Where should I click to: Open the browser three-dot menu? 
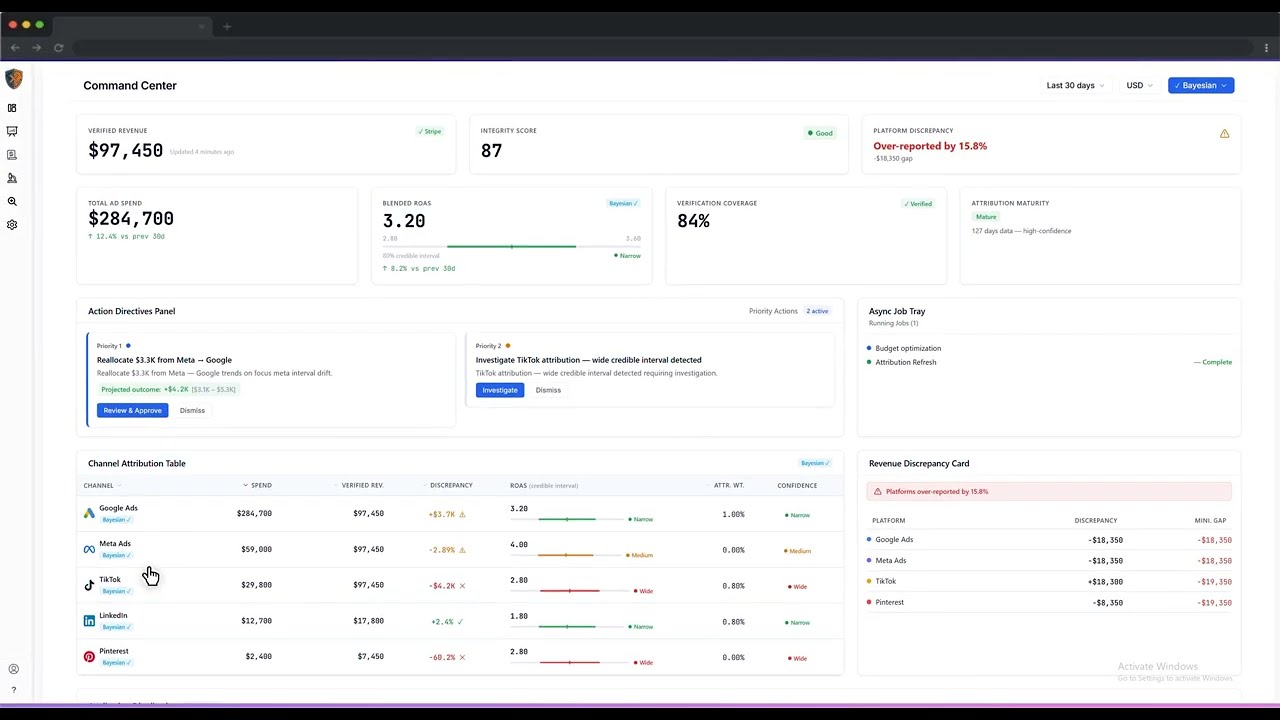[1266, 48]
